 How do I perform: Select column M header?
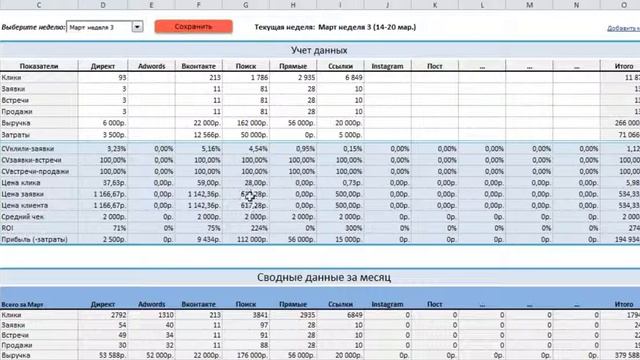coord(529,5)
